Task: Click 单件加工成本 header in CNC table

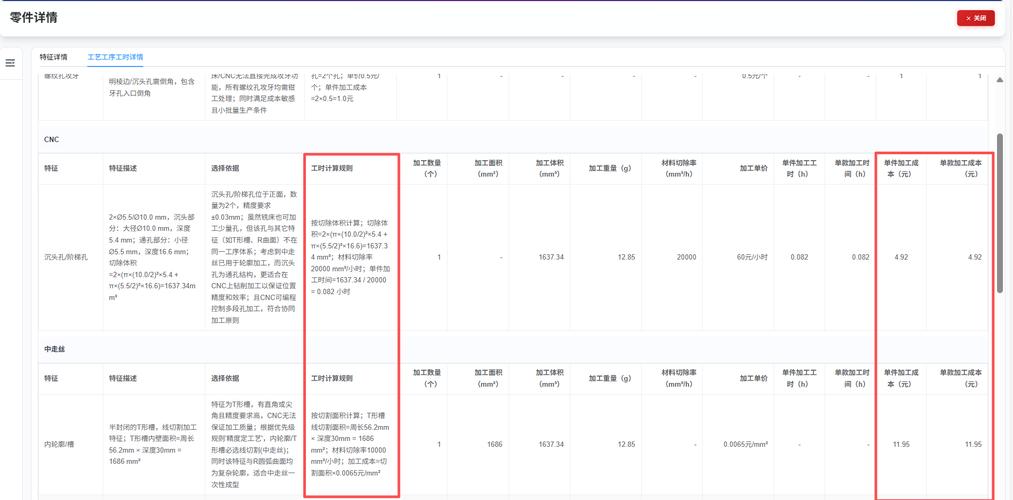Action: pos(903,168)
